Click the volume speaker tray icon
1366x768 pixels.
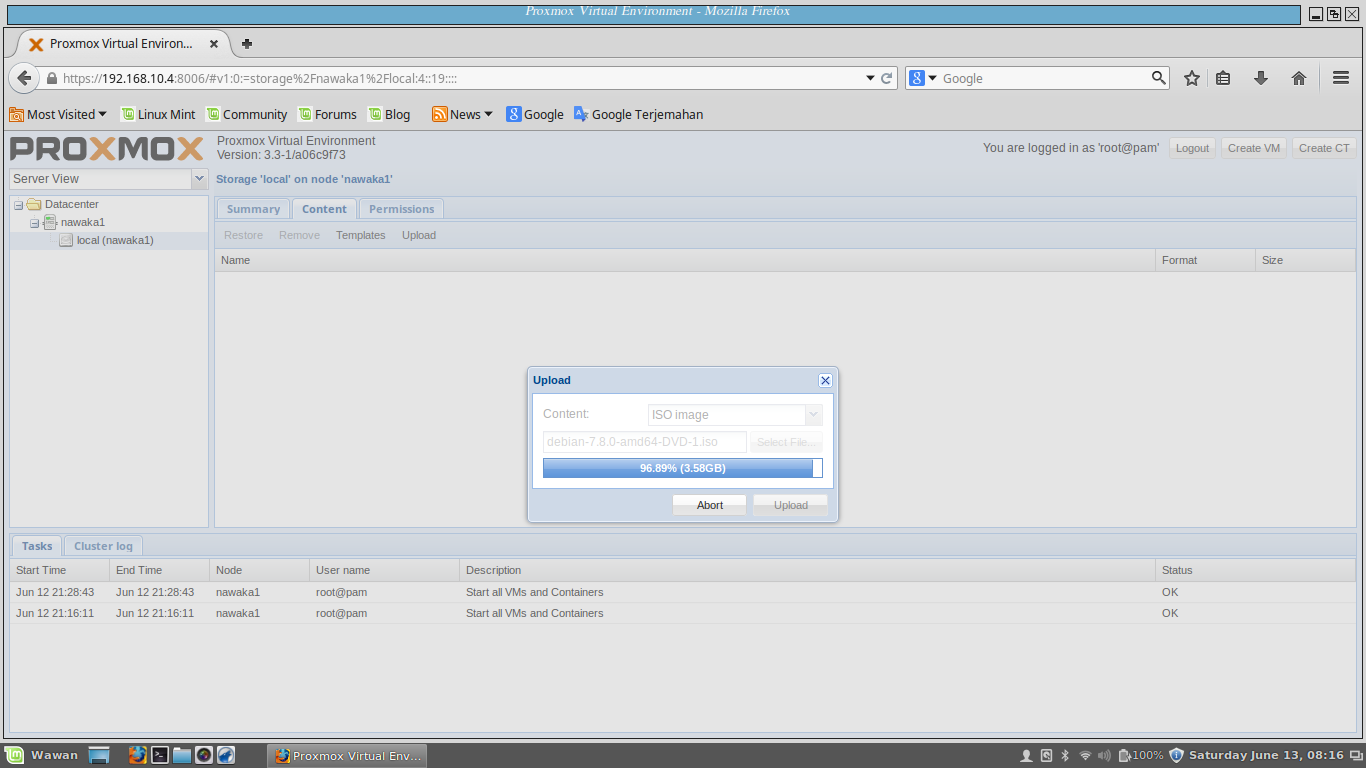coord(1105,756)
